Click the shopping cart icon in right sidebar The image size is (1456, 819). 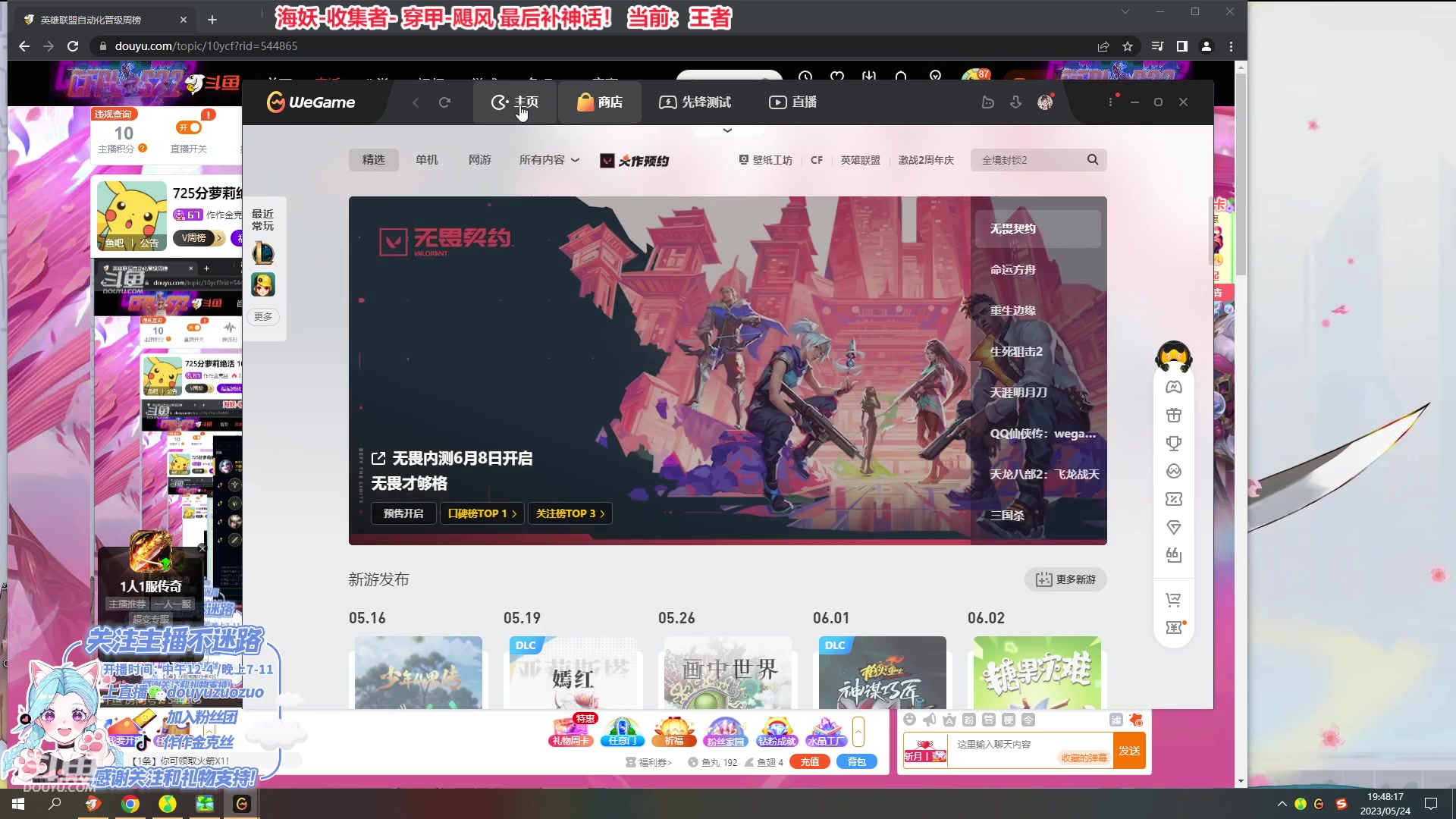pos(1174,600)
